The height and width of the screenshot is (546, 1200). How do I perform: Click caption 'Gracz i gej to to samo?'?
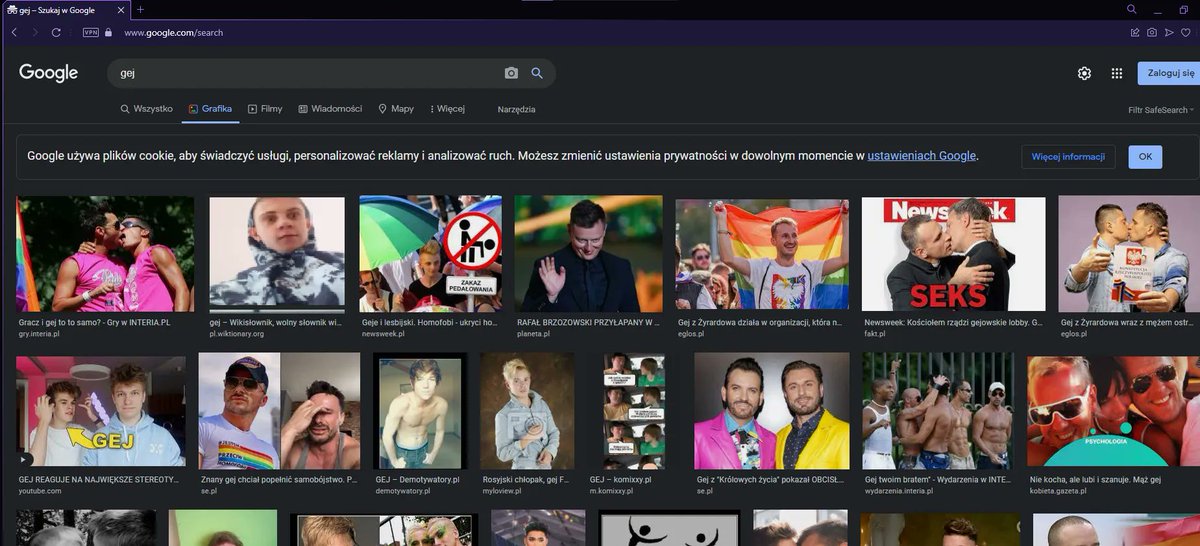[95, 323]
